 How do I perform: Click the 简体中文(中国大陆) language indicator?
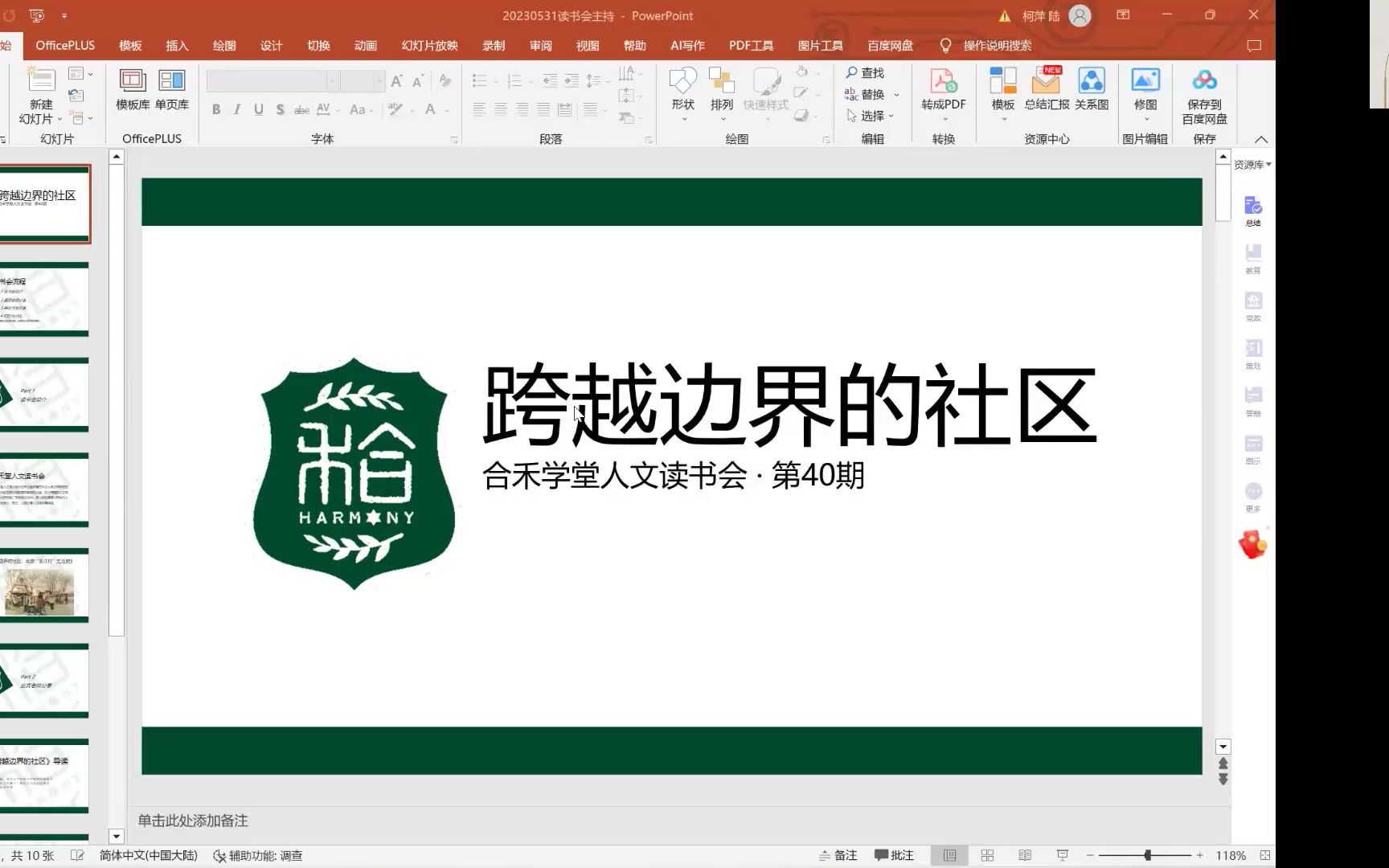pyautogui.click(x=149, y=855)
